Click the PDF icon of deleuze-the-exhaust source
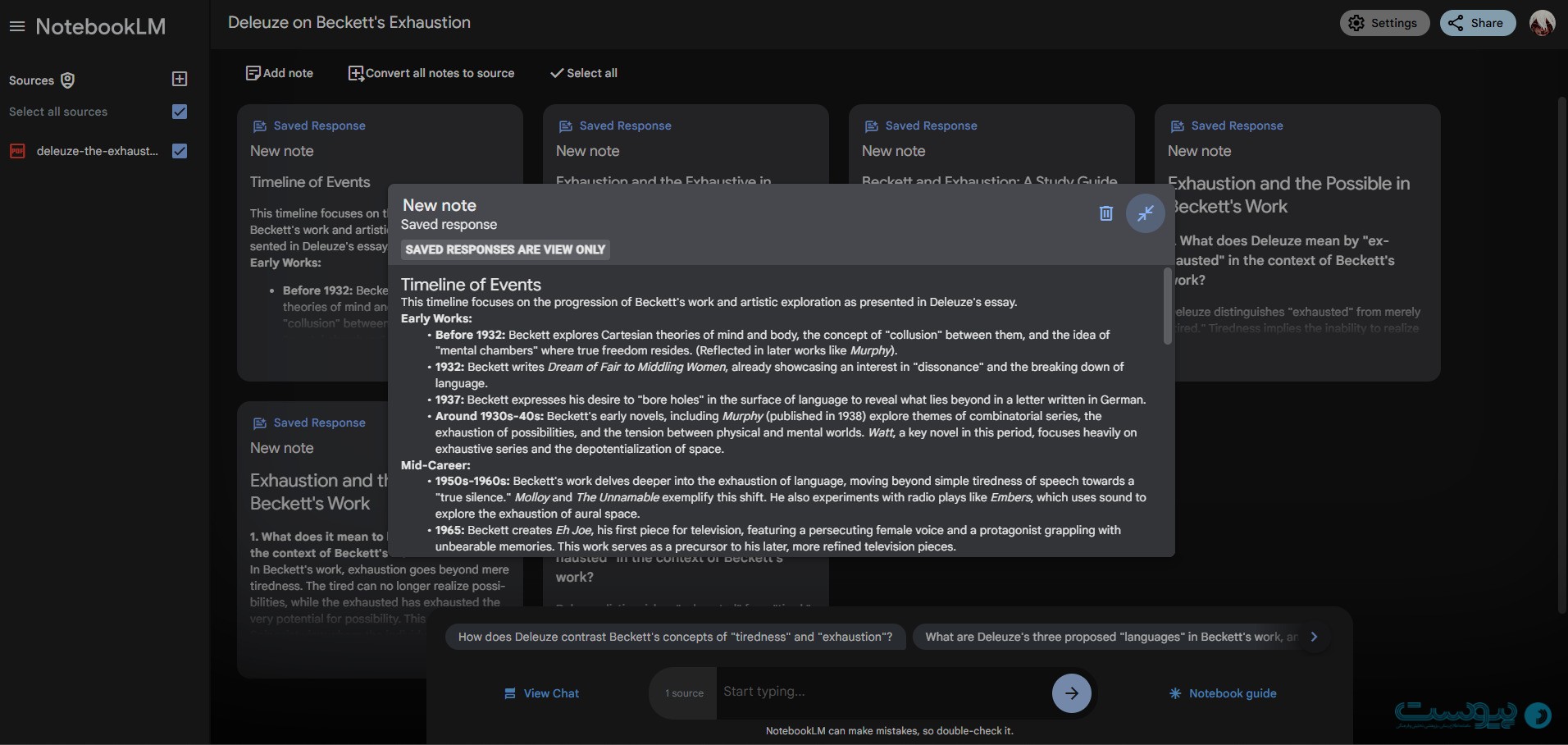1568x745 pixels. tap(17, 151)
